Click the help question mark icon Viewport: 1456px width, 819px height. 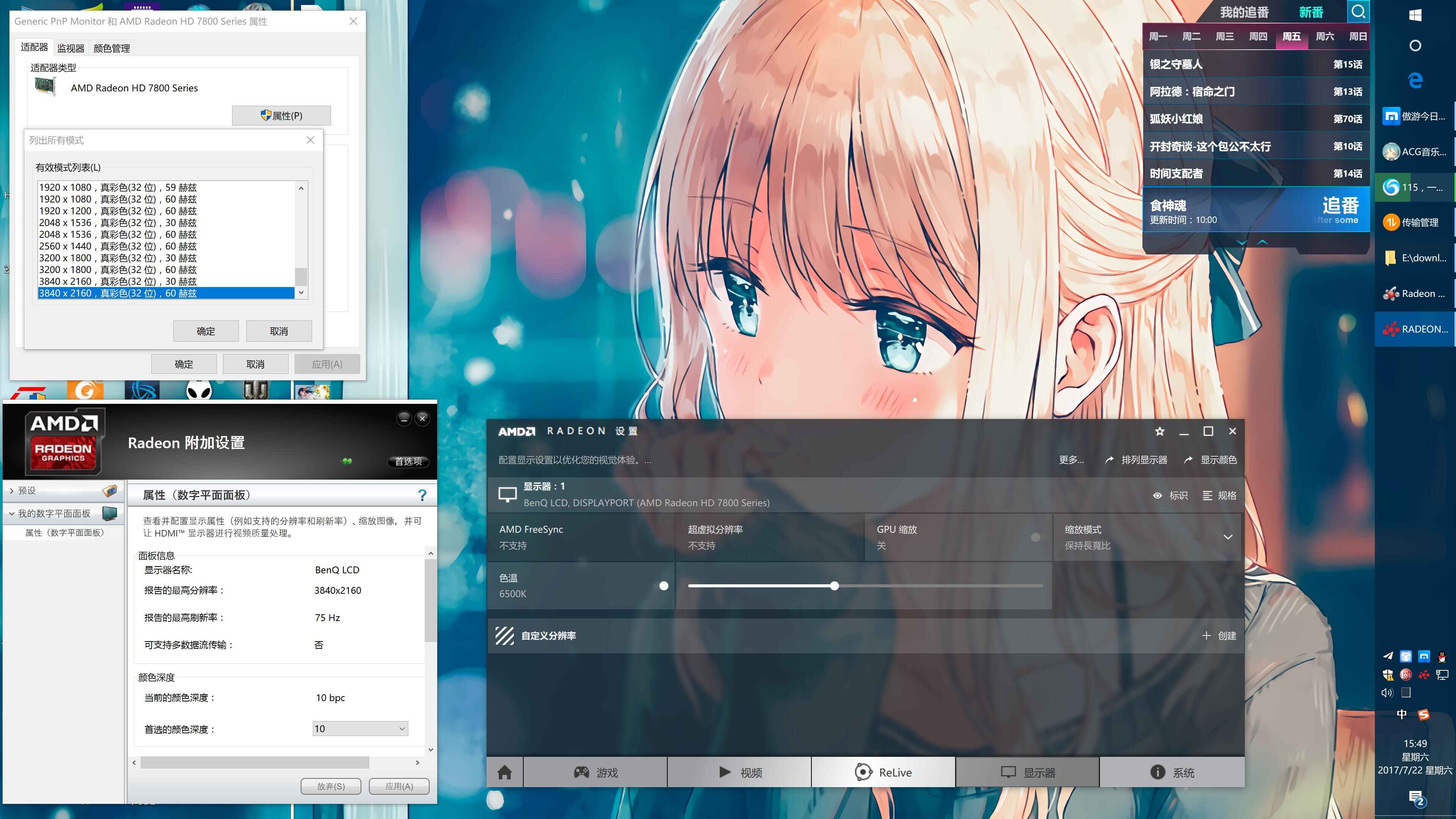422,495
